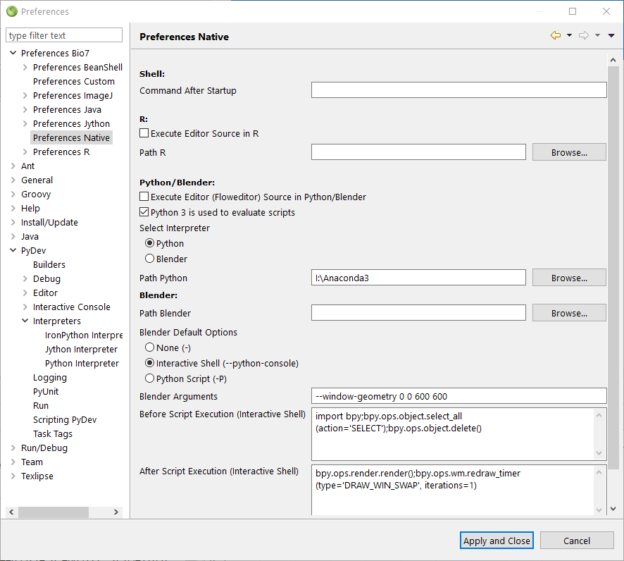This screenshot has width=624, height=561.
Task: Click the type filter text field
Action: 64,35
